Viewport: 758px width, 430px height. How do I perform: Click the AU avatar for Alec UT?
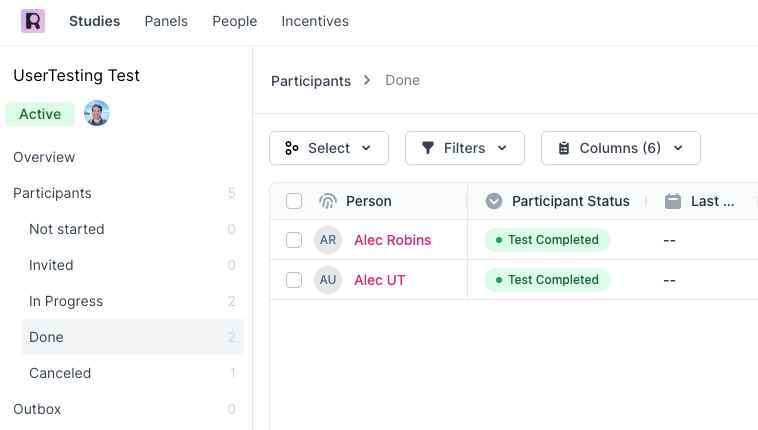pyautogui.click(x=328, y=280)
